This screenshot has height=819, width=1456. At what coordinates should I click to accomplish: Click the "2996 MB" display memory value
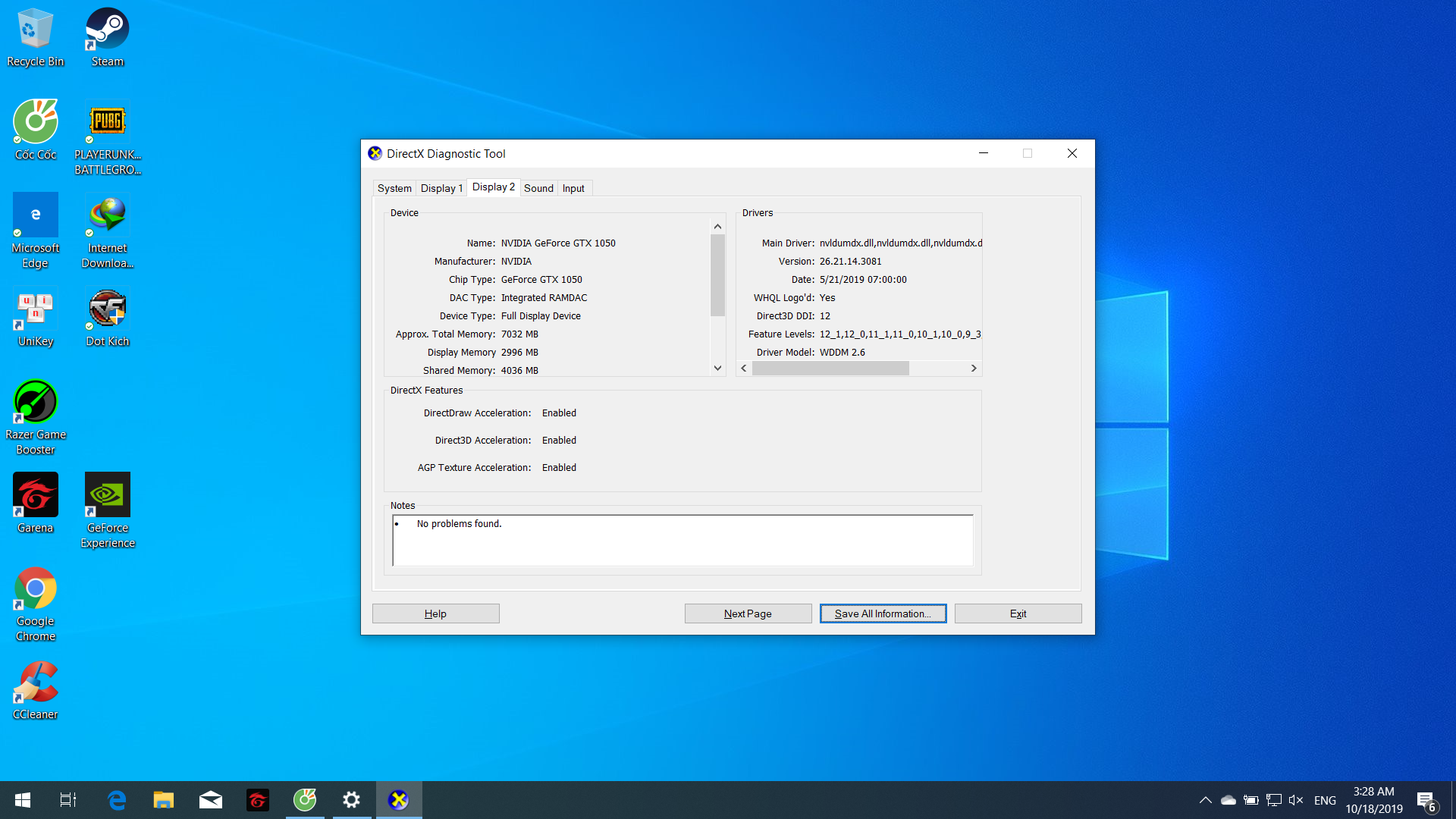click(x=519, y=353)
